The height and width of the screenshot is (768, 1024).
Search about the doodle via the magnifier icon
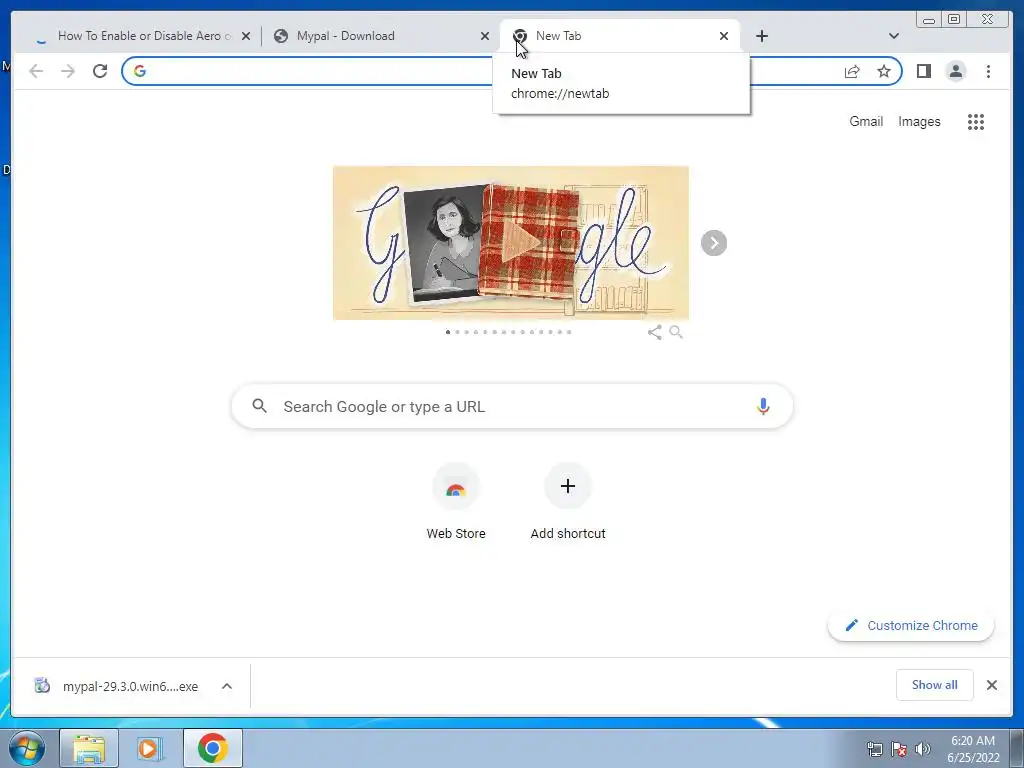(676, 332)
